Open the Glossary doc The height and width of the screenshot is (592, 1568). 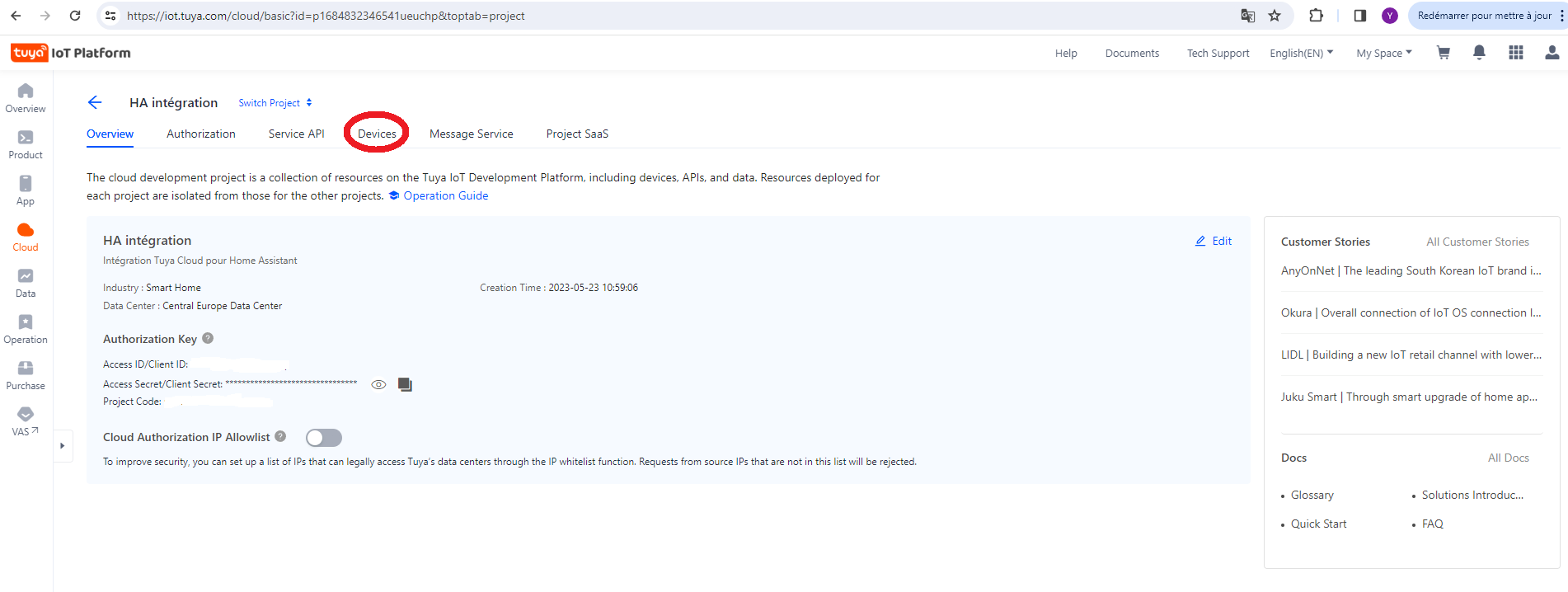(x=1312, y=495)
